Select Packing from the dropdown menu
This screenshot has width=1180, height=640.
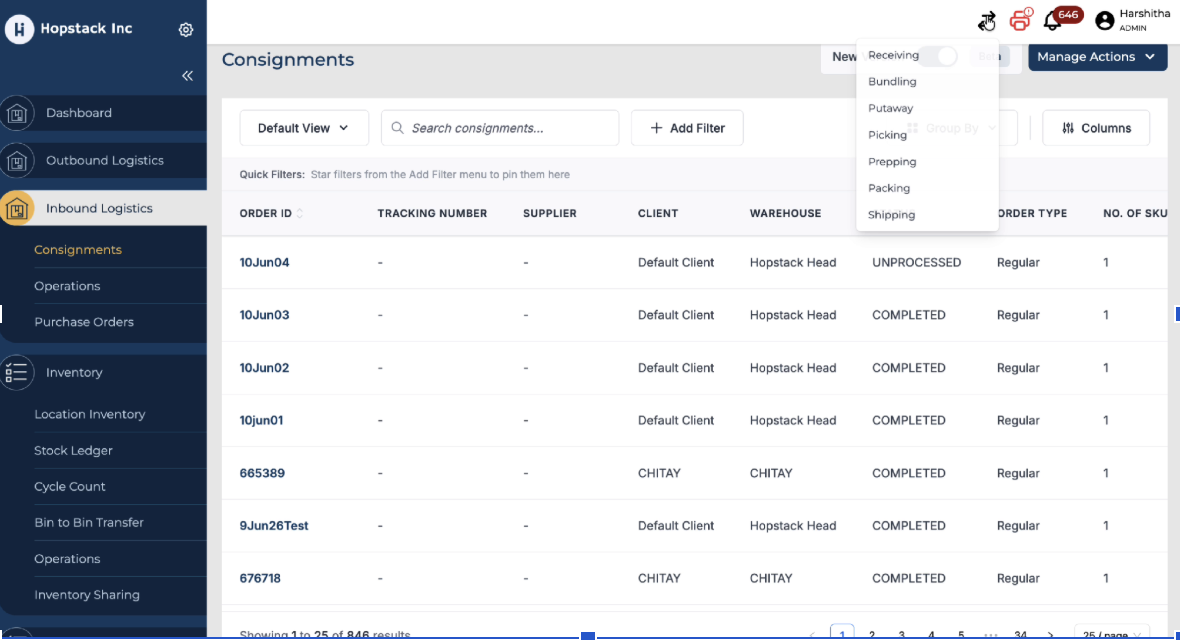[889, 188]
